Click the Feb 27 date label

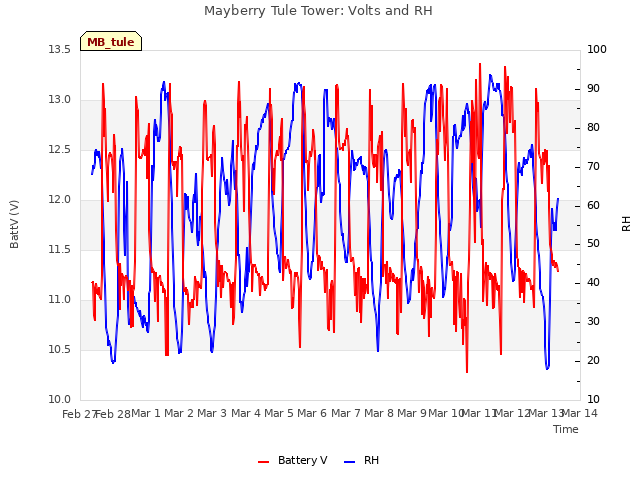(x=79, y=414)
